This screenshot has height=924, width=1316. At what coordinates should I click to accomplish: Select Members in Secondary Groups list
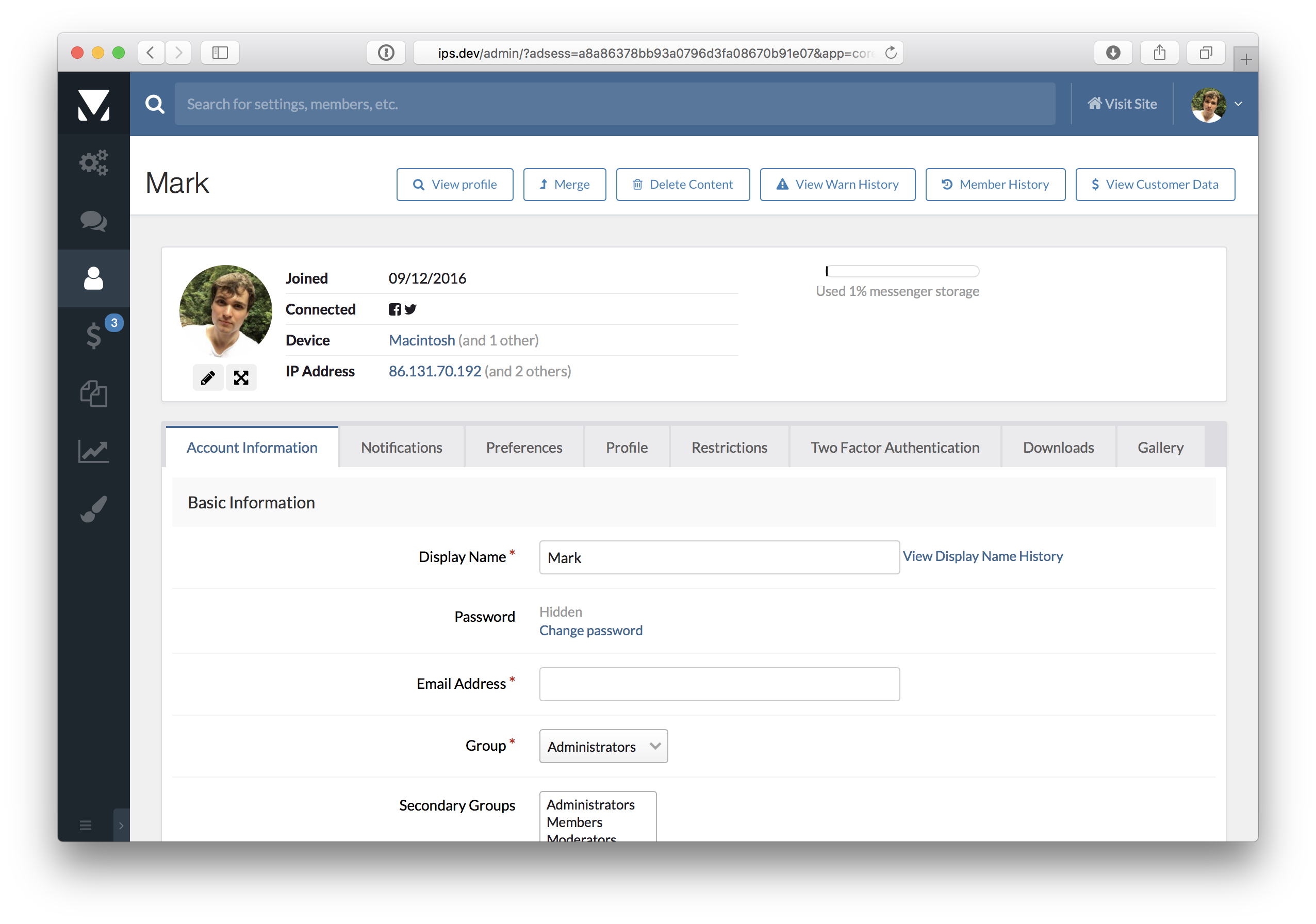(574, 822)
